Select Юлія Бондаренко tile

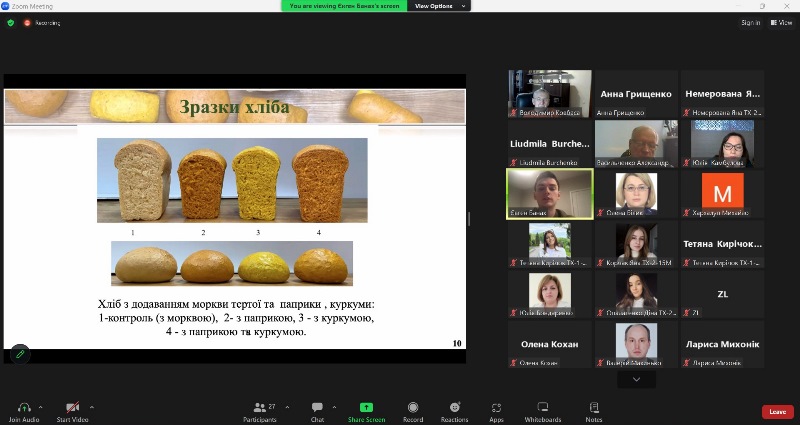tap(550, 294)
